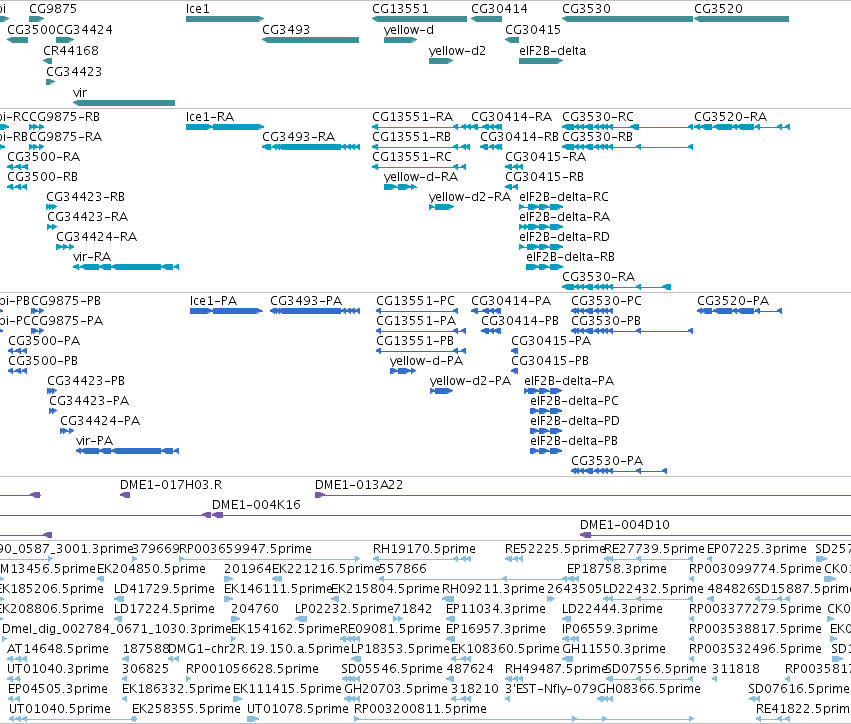851x724 pixels.
Task: Click the CG13551 gene label
Action: coord(400,9)
